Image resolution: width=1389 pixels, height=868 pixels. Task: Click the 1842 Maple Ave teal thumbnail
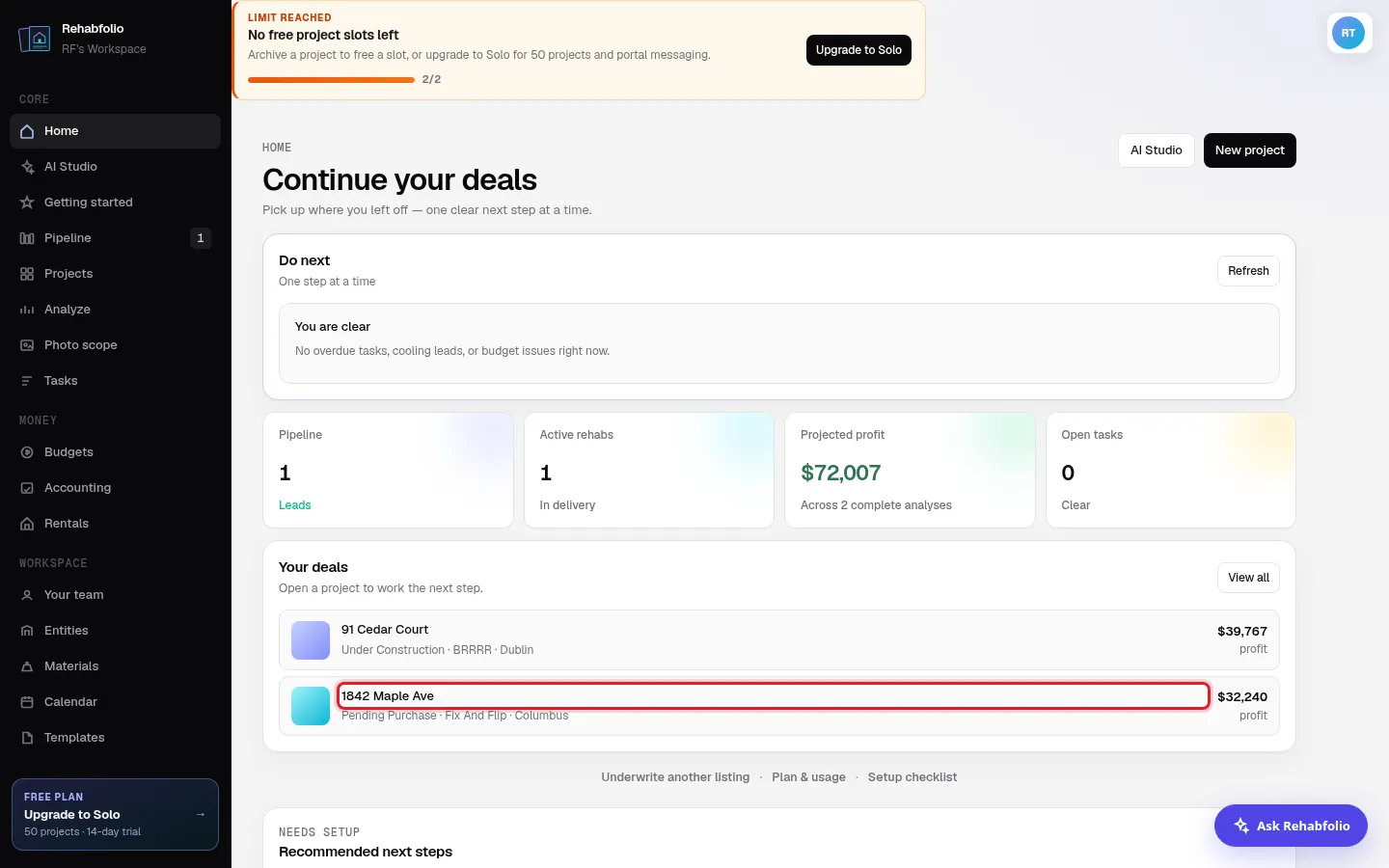pos(311,706)
